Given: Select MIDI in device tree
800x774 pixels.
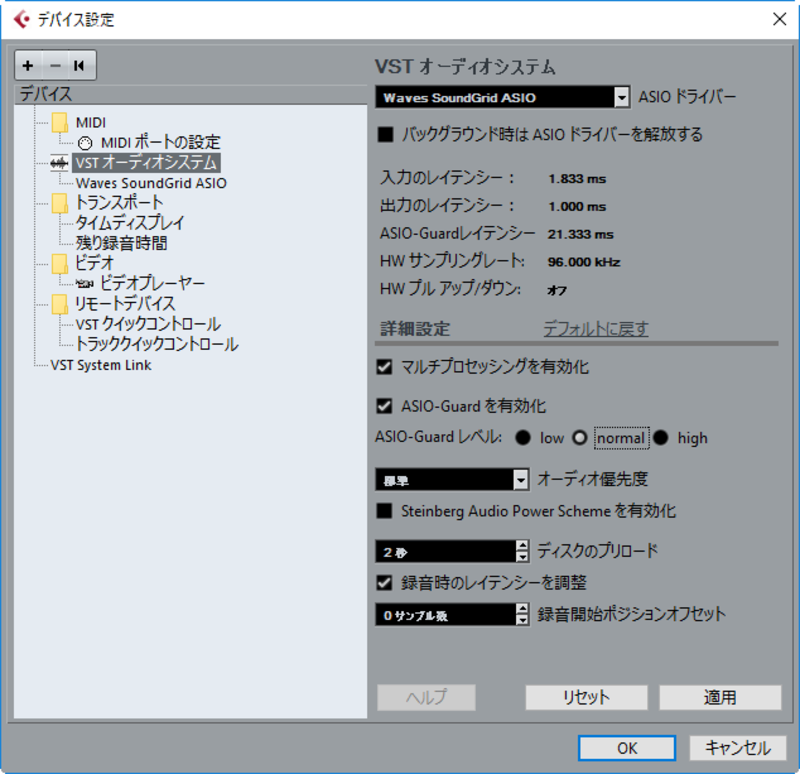Looking at the screenshot, I should [91, 123].
